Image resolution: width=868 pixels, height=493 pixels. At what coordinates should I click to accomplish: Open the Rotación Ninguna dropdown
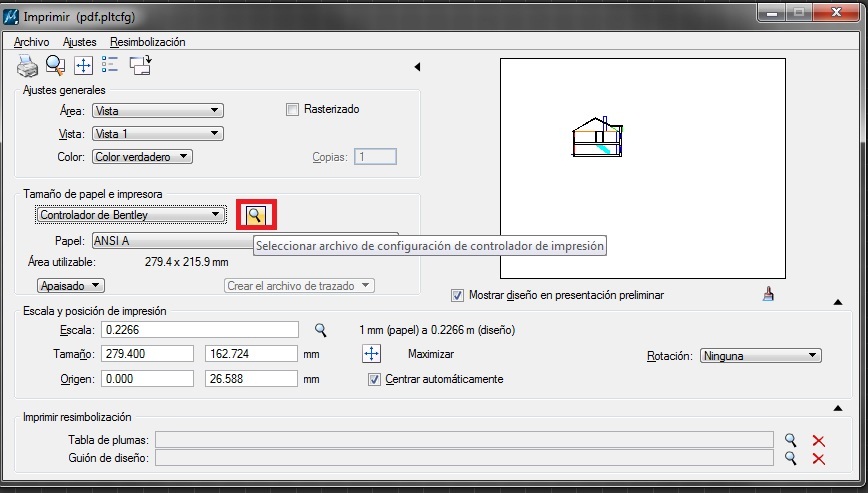point(761,356)
